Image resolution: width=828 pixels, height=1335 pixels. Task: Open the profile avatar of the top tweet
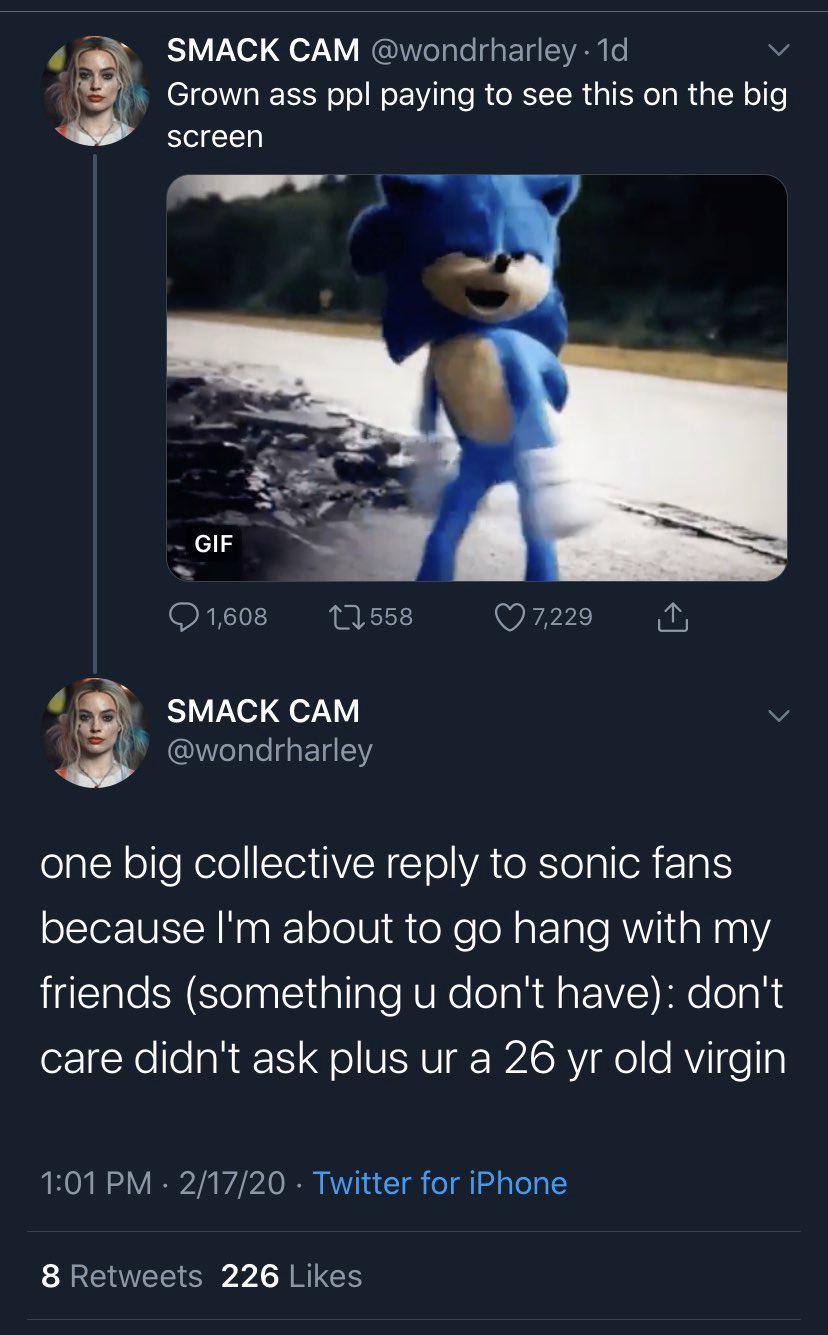(95, 91)
